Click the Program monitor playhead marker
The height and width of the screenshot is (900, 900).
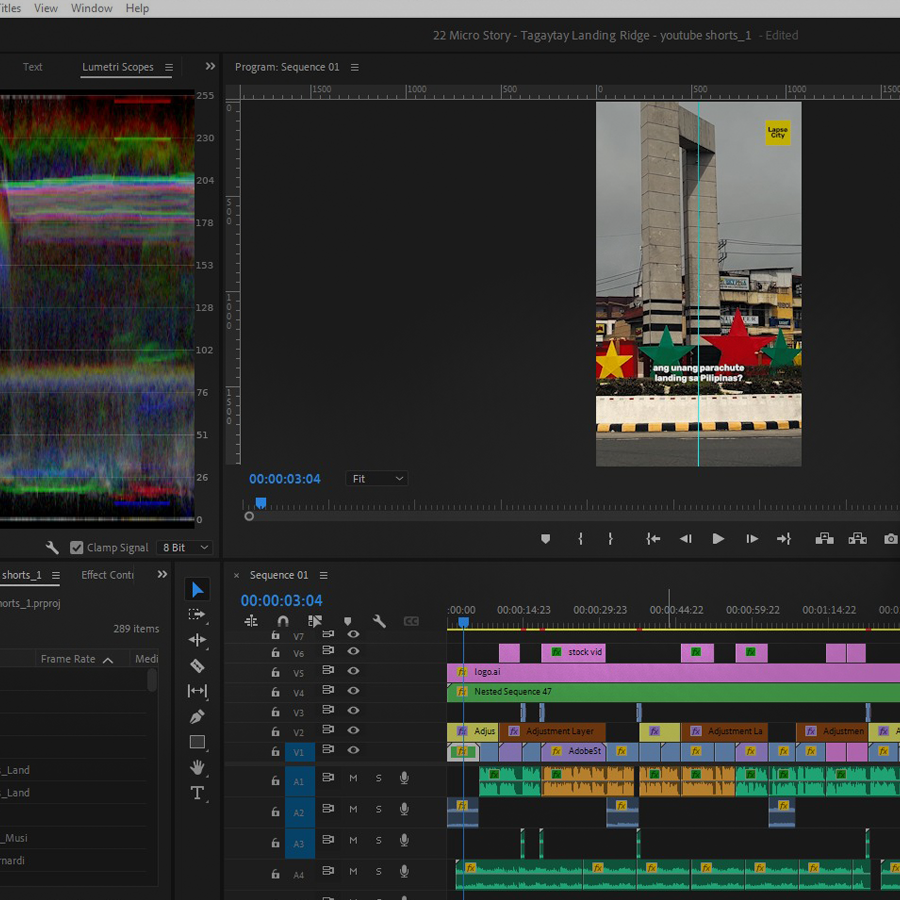pyautogui.click(x=261, y=503)
